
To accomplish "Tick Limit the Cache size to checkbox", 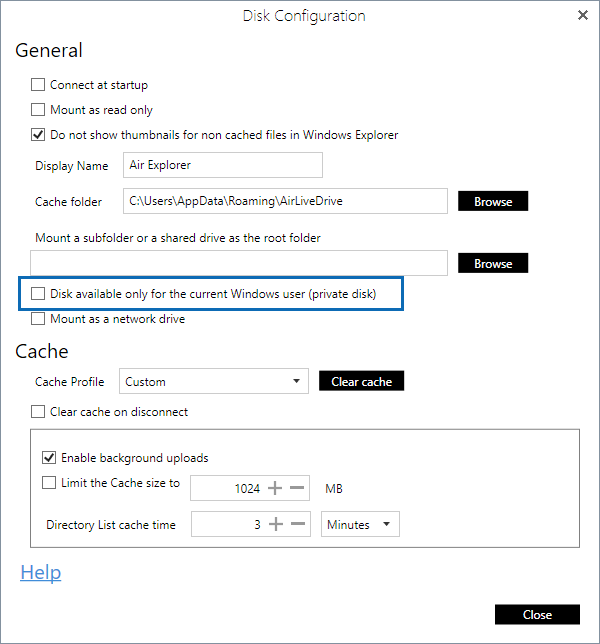I will tap(49, 483).
